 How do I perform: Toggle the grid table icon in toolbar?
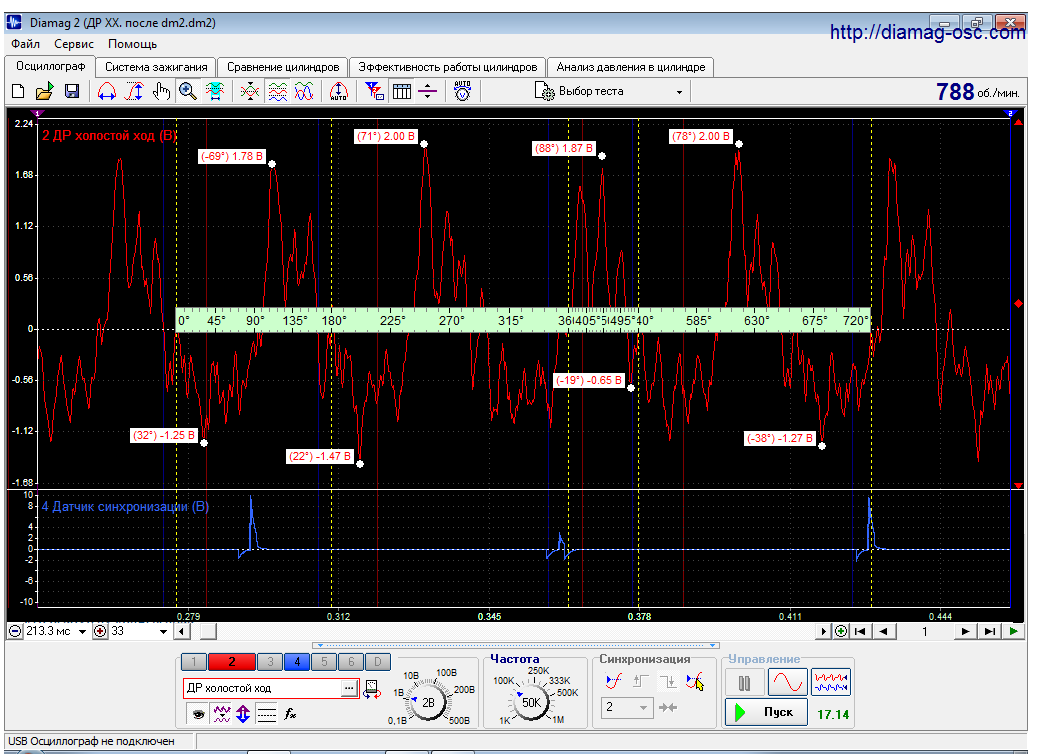coord(402,92)
